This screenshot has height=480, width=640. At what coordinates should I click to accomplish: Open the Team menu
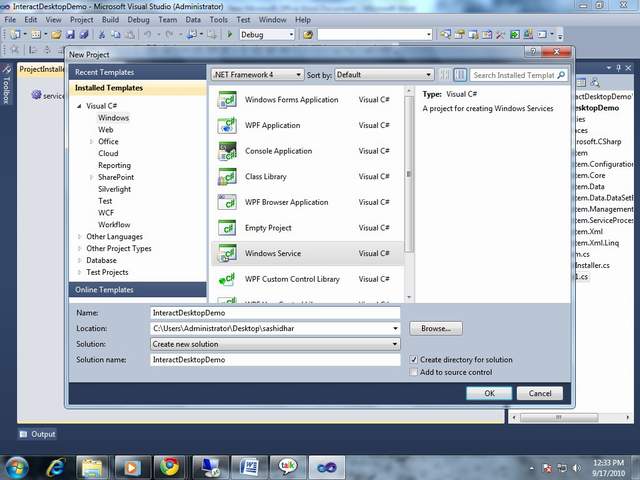pyautogui.click(x=167, y=20)
